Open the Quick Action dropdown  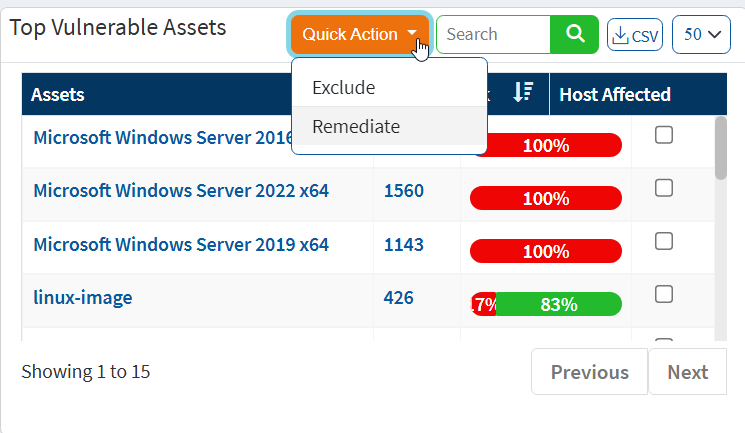(359, 34)
